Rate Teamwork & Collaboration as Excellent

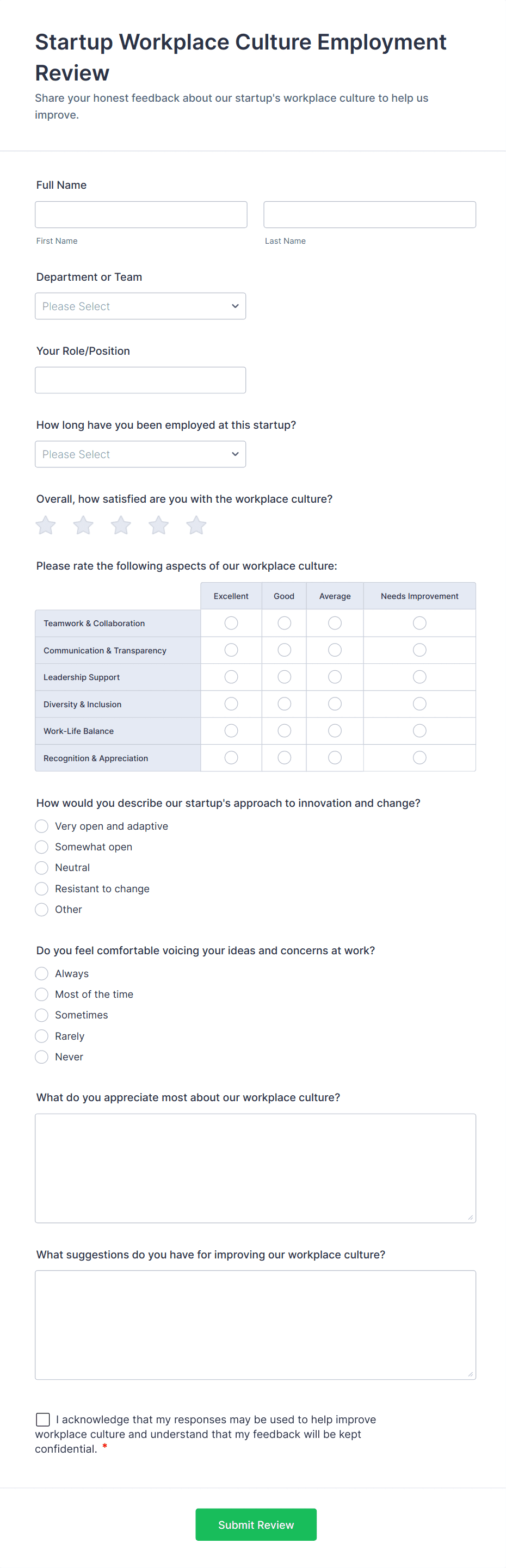tap(231, 623)
